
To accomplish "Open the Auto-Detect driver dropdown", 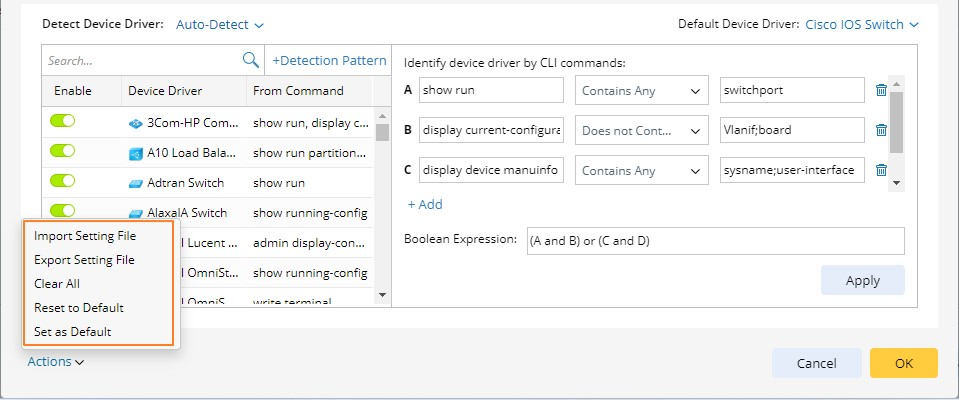I will [220, 24].
